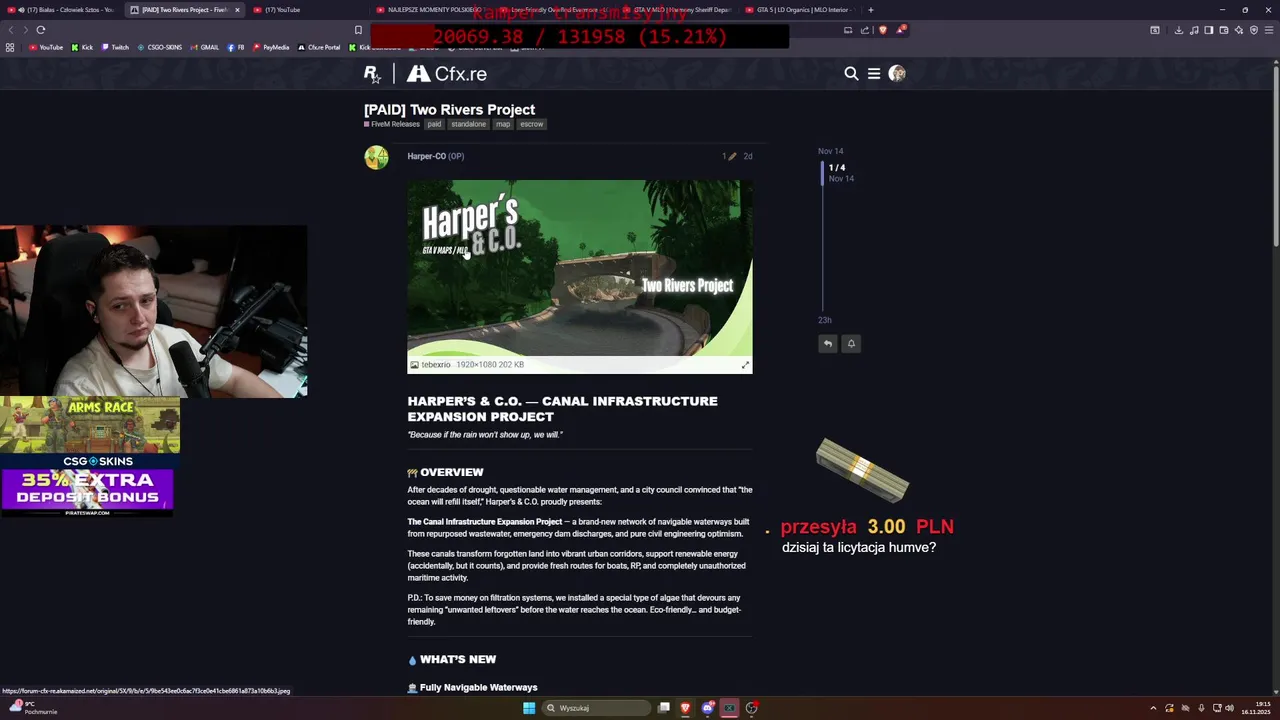Bookmark this page icon in the address bar

[358, 30]
